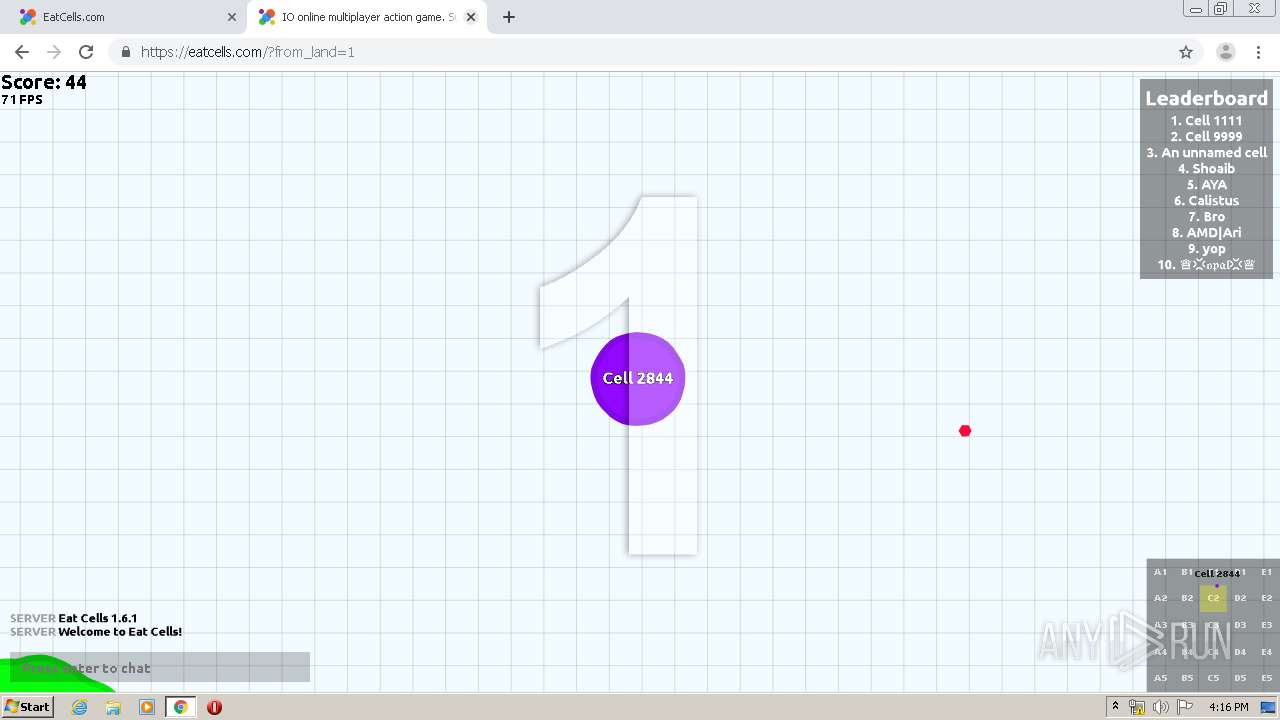Open the file explorer folder taskbar icon

113,707
